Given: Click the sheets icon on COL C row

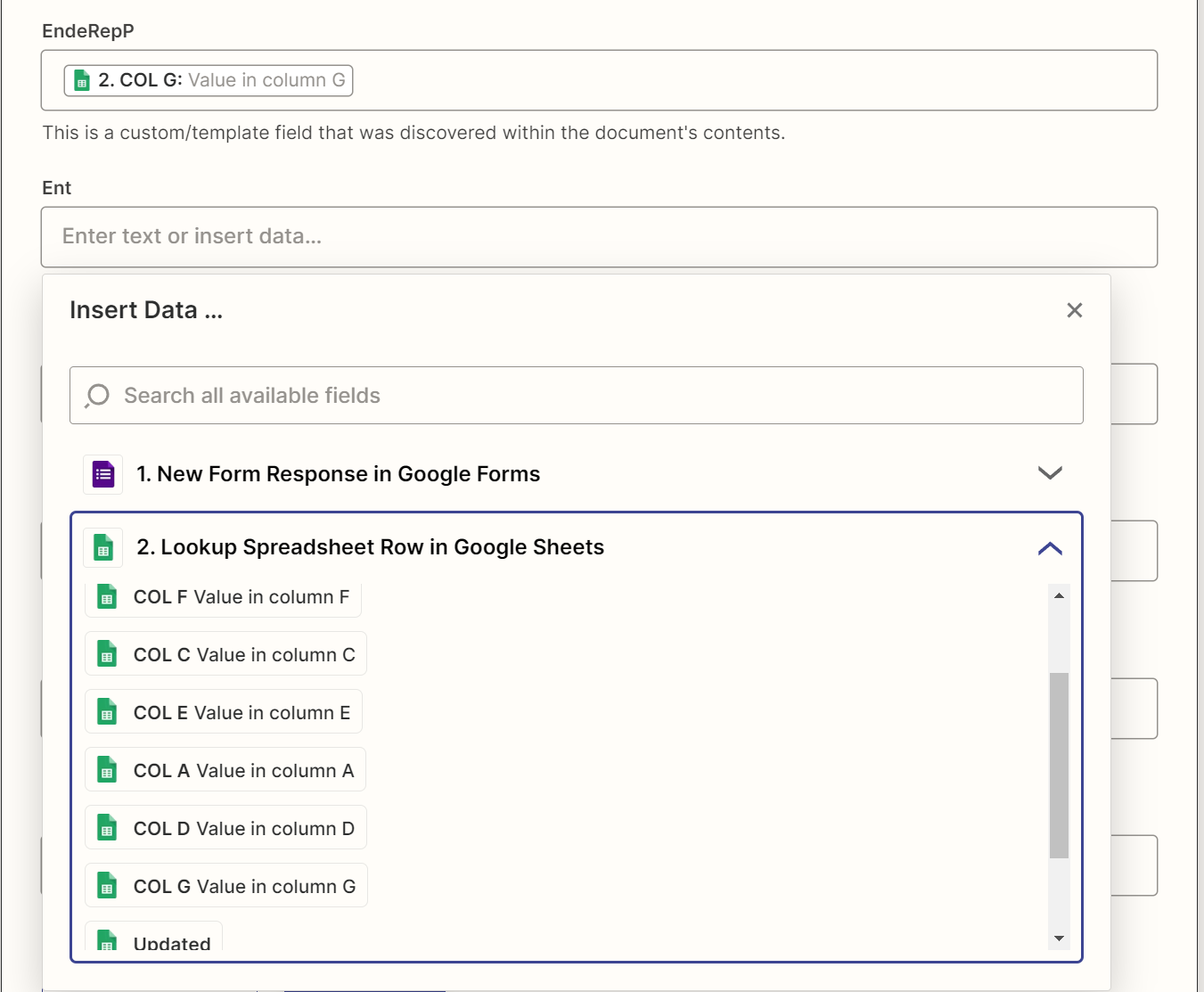Looking at the screenshot, I should 107,655.
